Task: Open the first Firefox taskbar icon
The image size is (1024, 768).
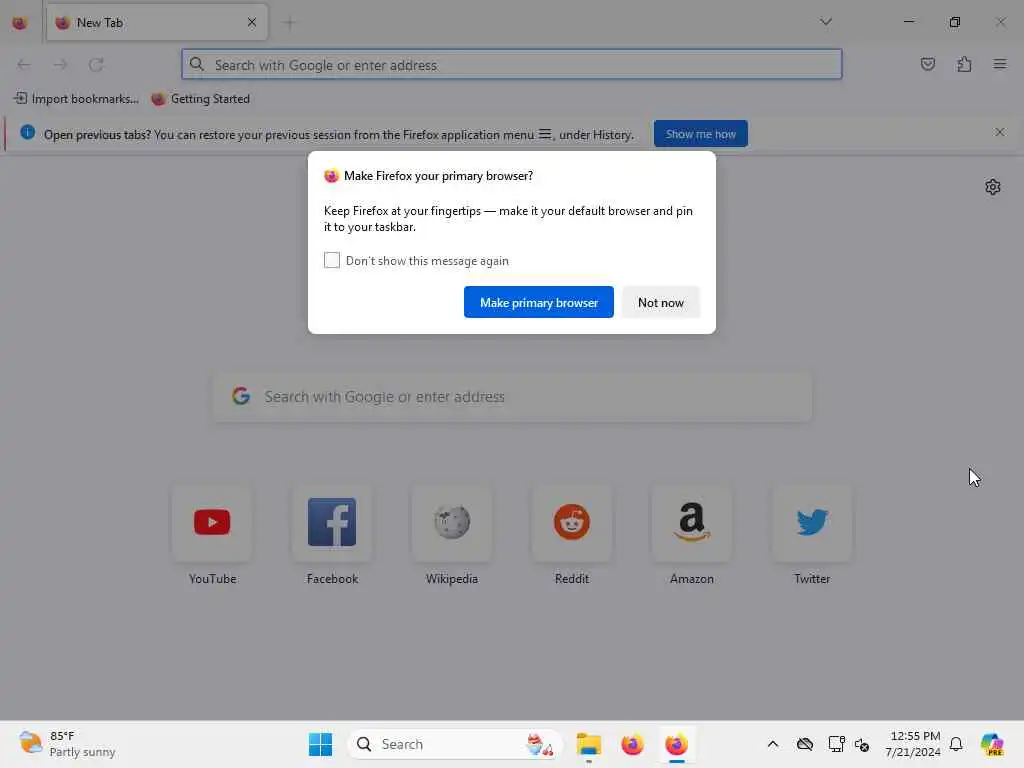Action: tap(632, 744)
